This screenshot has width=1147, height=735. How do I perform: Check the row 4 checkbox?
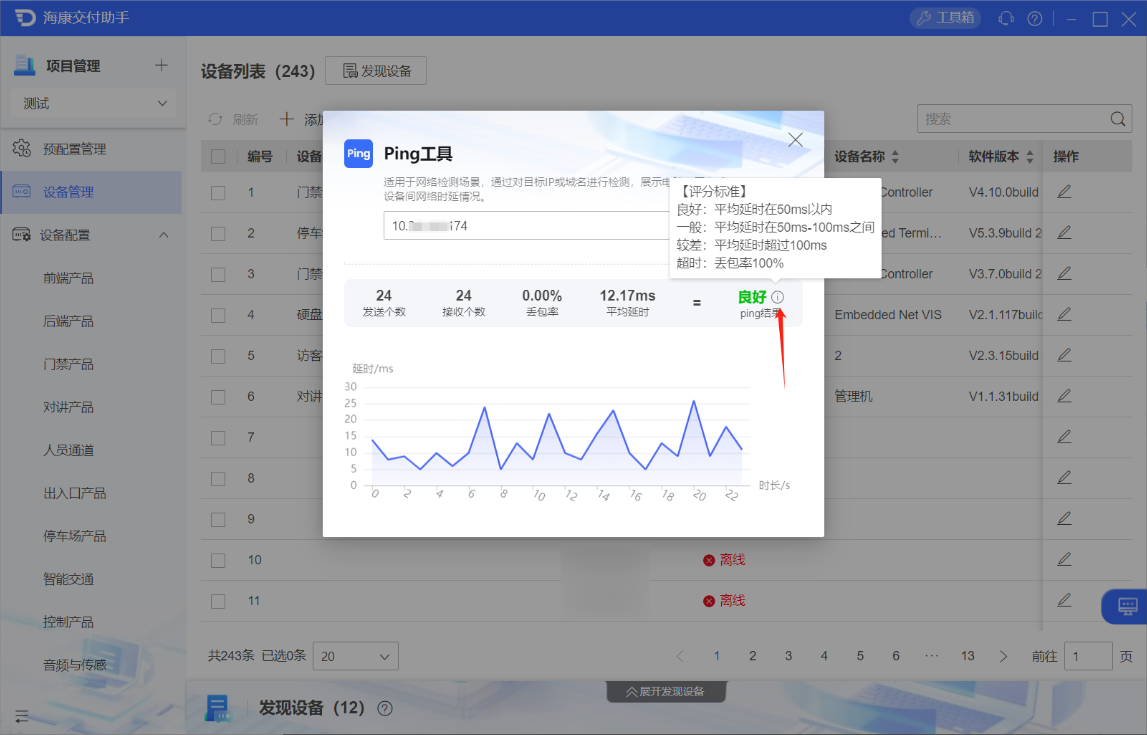[218, 315]
